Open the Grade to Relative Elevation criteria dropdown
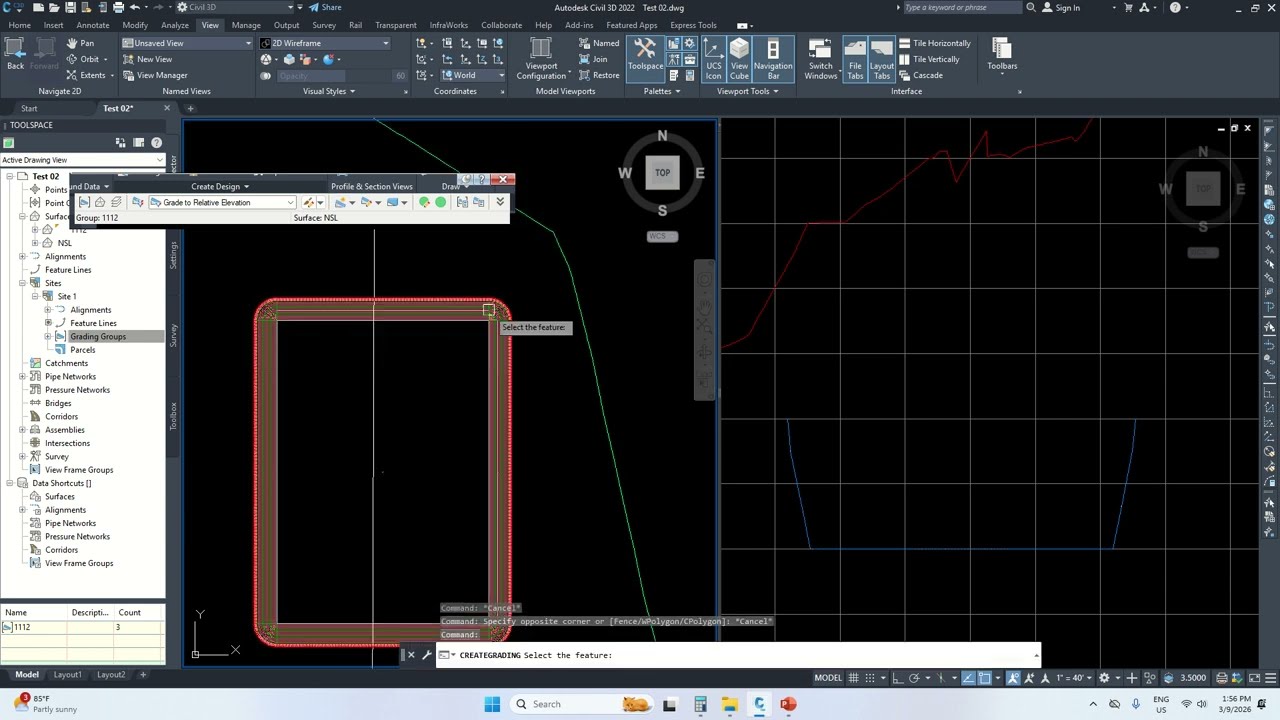 tap(222, 202)
